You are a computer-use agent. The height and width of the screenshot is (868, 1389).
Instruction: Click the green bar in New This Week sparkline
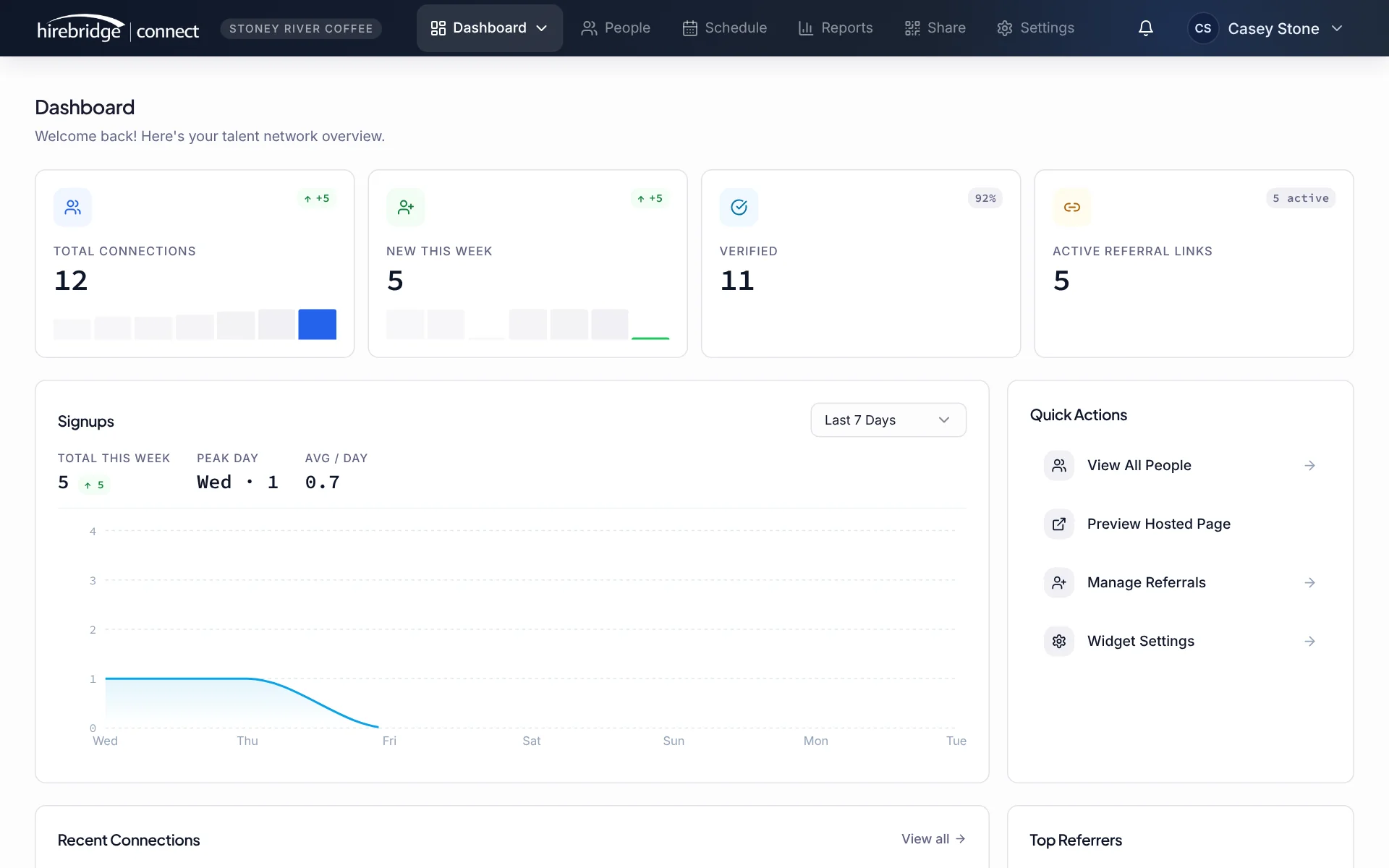point(650,338)
